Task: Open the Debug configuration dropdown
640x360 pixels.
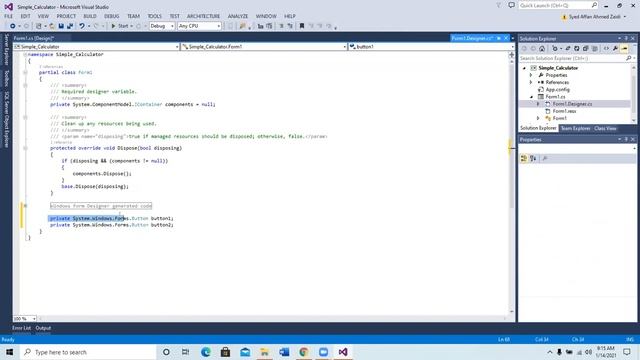Action: point(162,26)
